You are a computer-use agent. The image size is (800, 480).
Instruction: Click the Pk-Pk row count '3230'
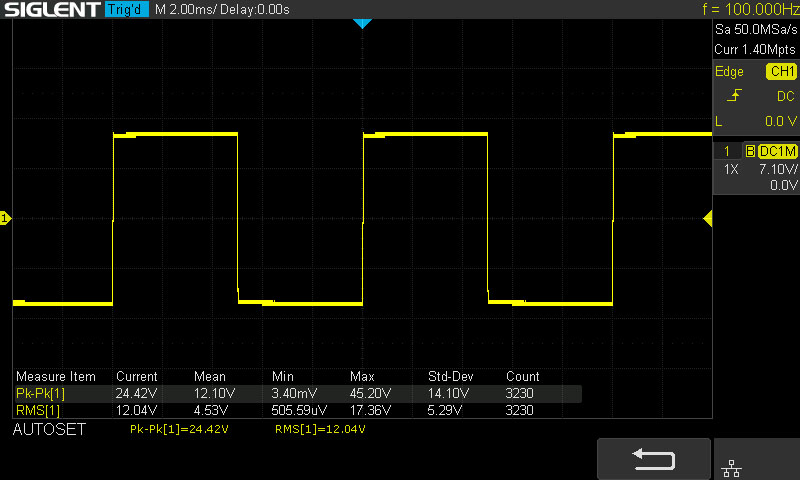[x=519, y=394]
